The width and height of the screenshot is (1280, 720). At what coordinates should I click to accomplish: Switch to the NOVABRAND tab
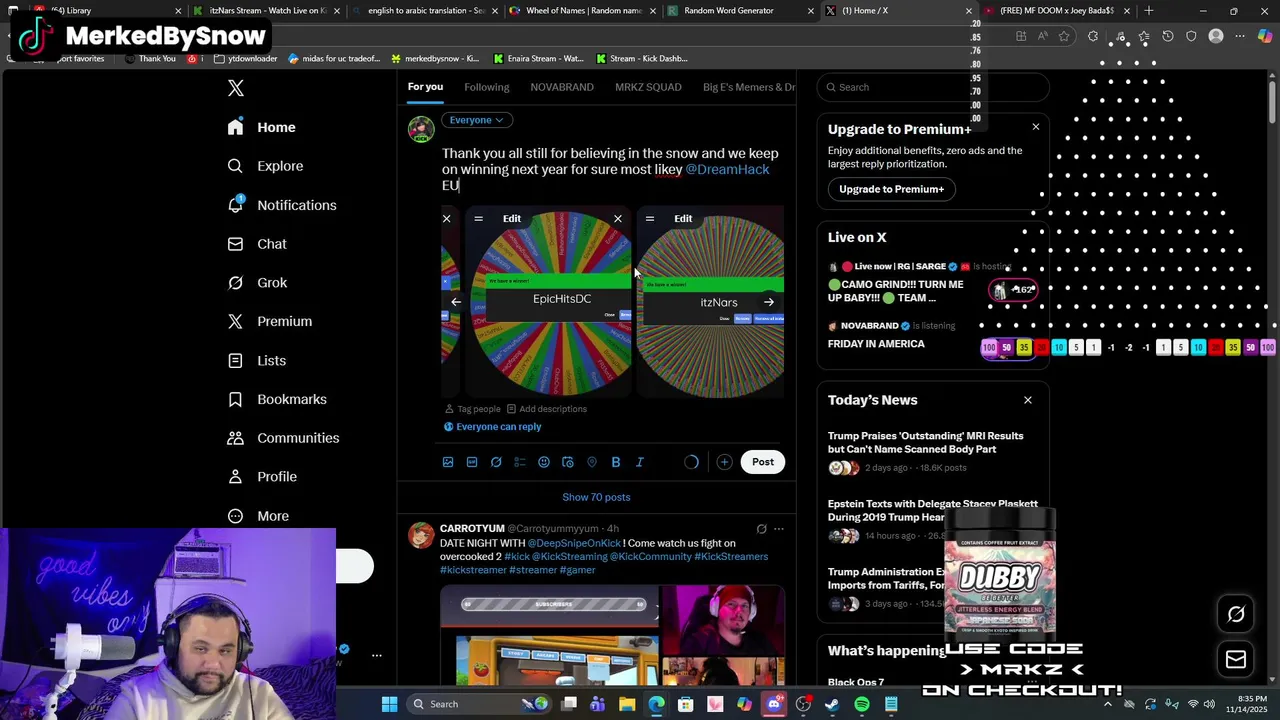point(562,87)
